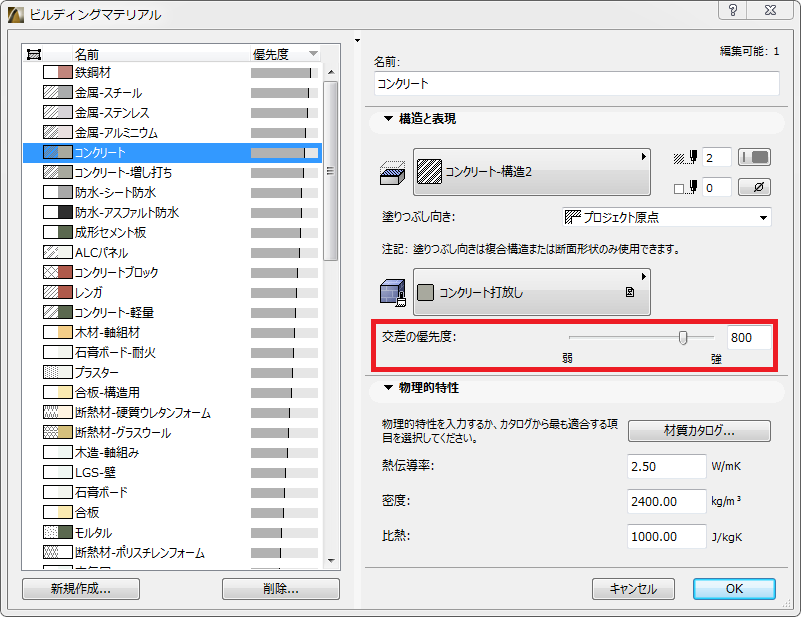802x618 pixels.
Task: Select LGS-壁 in list
Action: pyautogui.click(x=172, y=472)
